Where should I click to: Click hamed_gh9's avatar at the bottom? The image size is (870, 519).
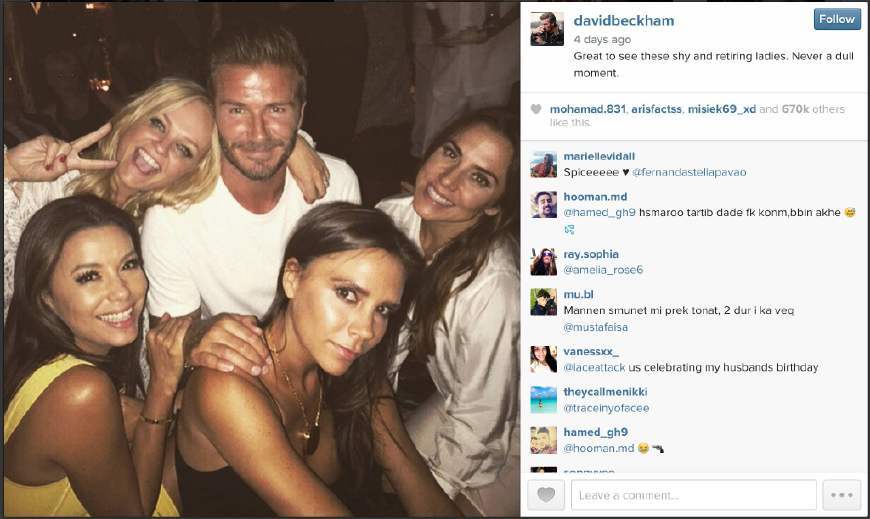point(544,440)
